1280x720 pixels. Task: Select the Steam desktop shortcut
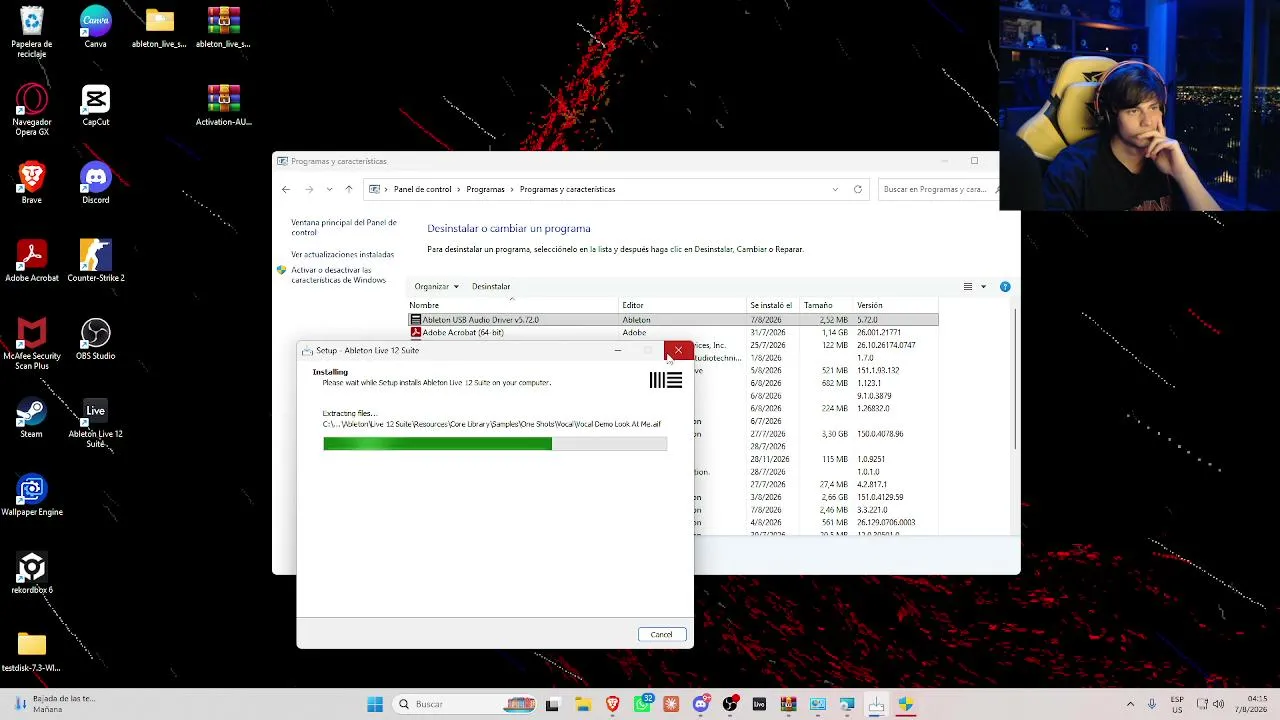tap(32, 417)
